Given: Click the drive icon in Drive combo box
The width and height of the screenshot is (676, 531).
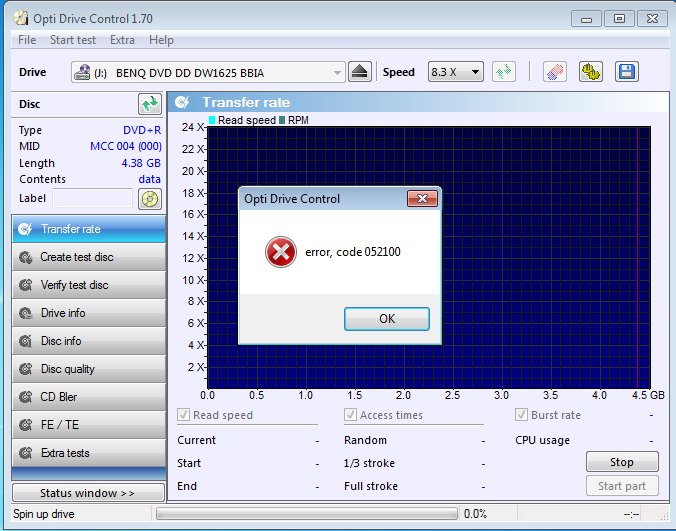Looking at the screenshot, I should (x=82, y=72).
